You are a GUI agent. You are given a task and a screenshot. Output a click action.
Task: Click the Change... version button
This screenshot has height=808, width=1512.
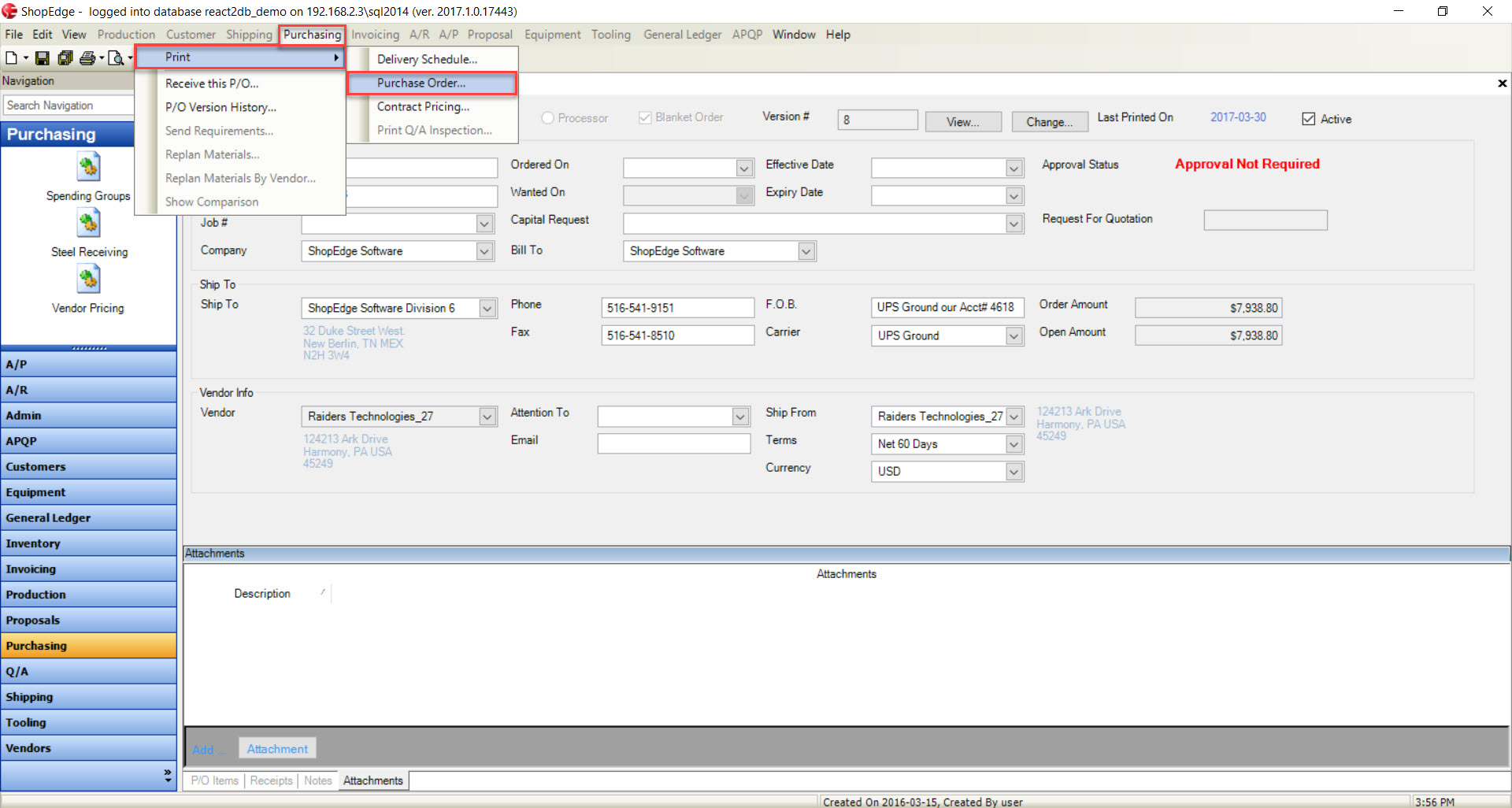[1049, 122]
